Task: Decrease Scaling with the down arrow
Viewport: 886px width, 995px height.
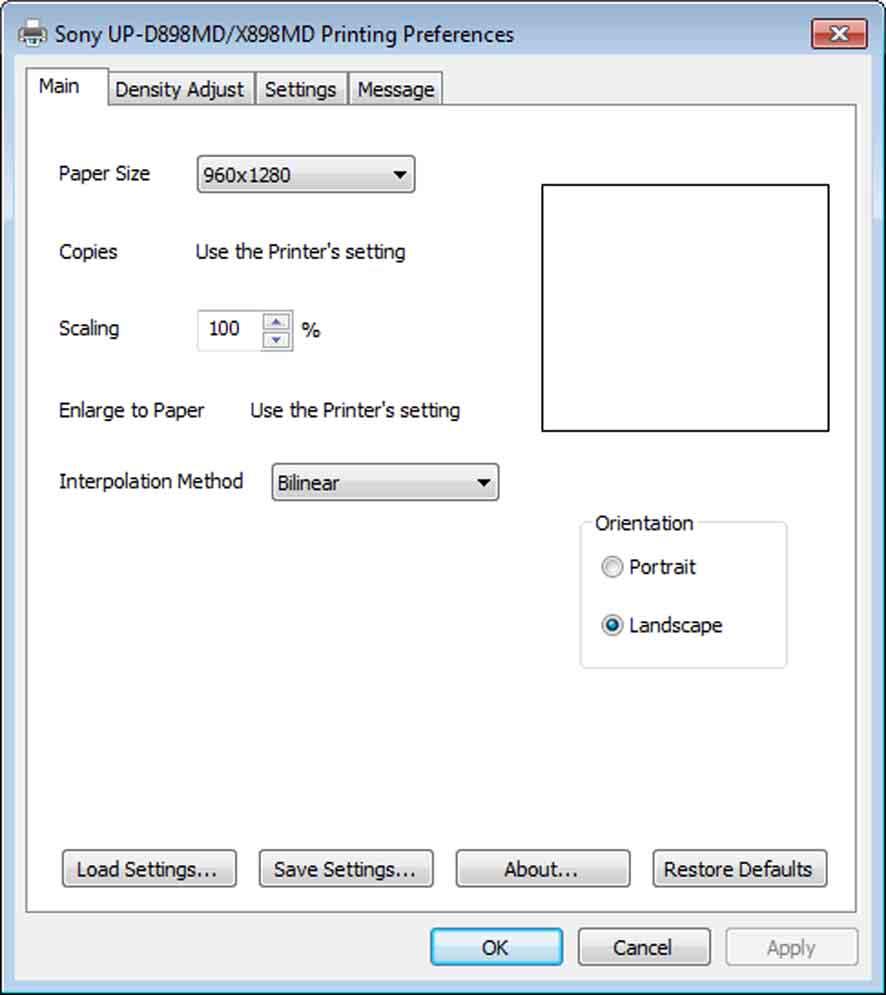Action: [x=276, y=340]
